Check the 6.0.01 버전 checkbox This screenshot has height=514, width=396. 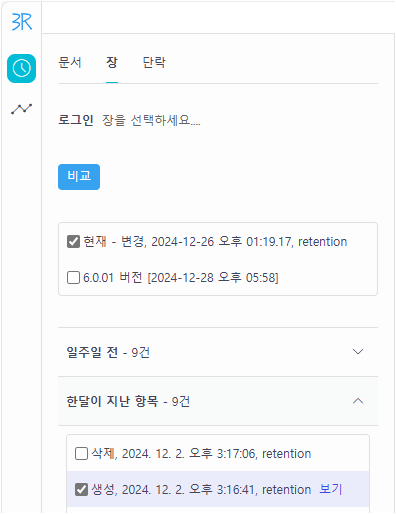pos(73,277)
